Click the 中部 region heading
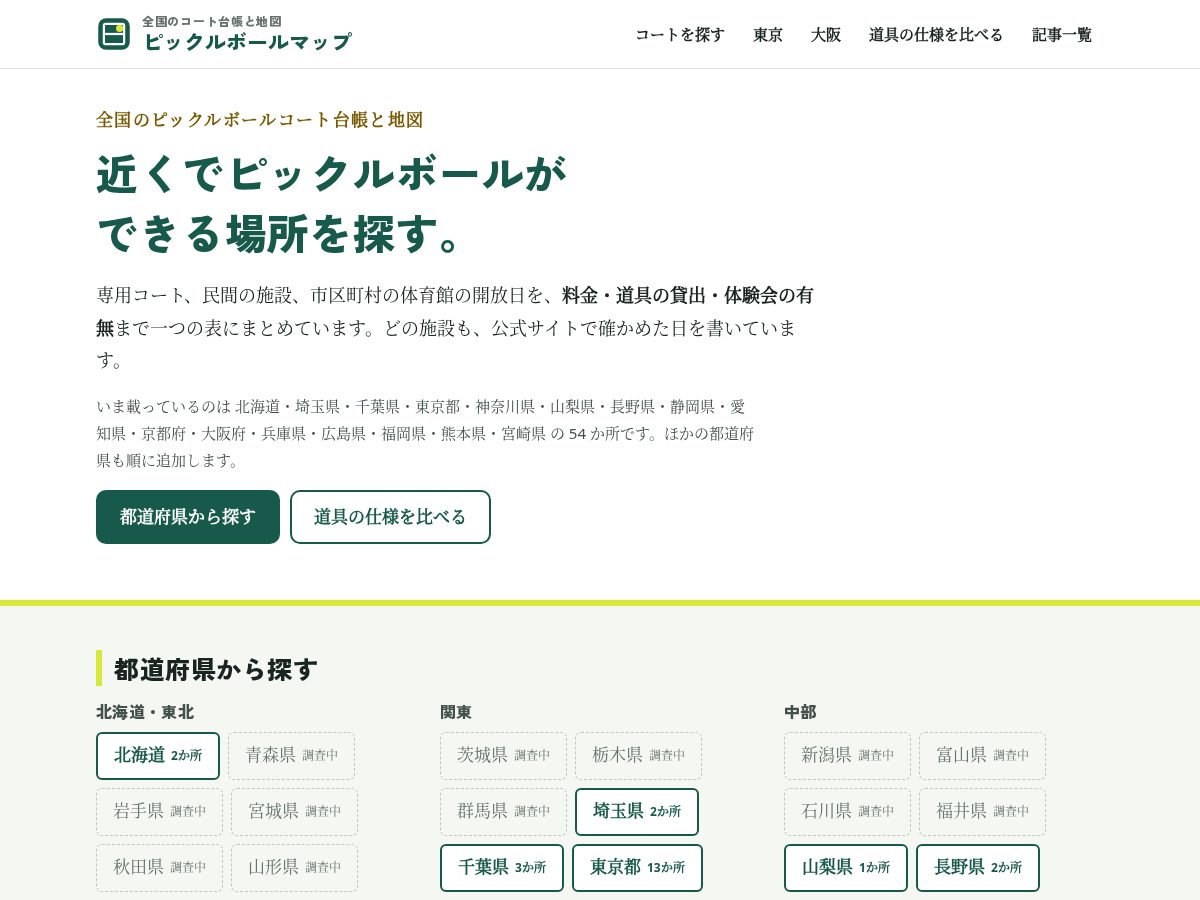 800,712
